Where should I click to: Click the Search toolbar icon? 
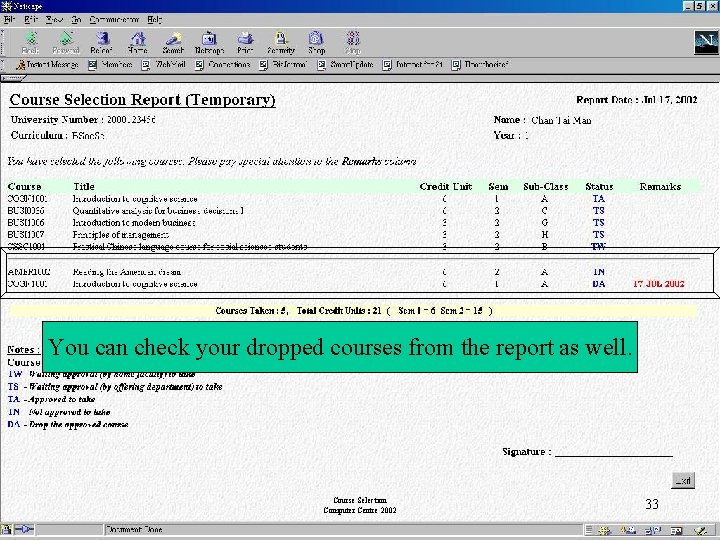coord(173,43)
